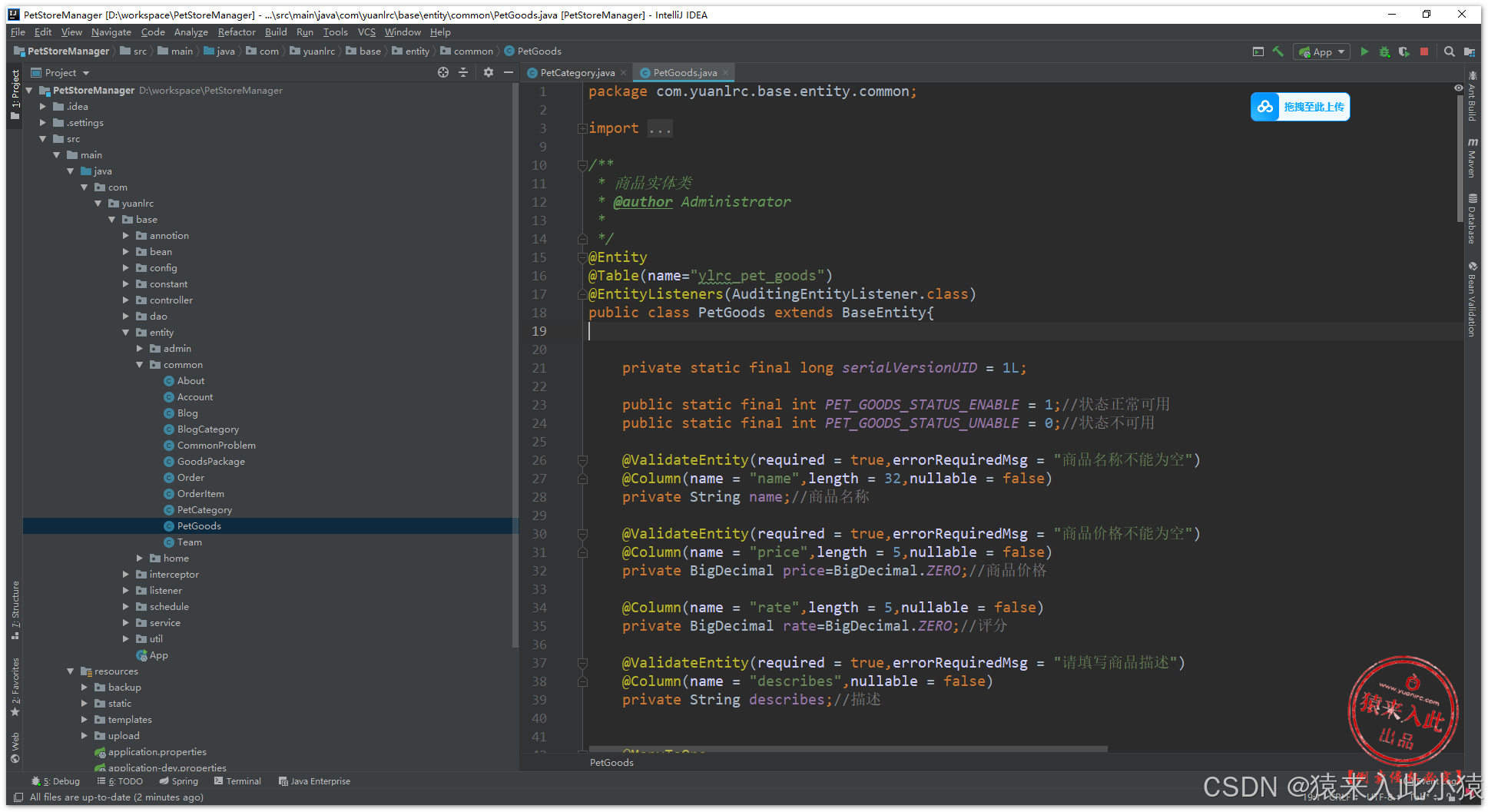The image size is (1488, 812).
Task: Select the PetGoods.java editor tab
Action: tap(684, 73)
